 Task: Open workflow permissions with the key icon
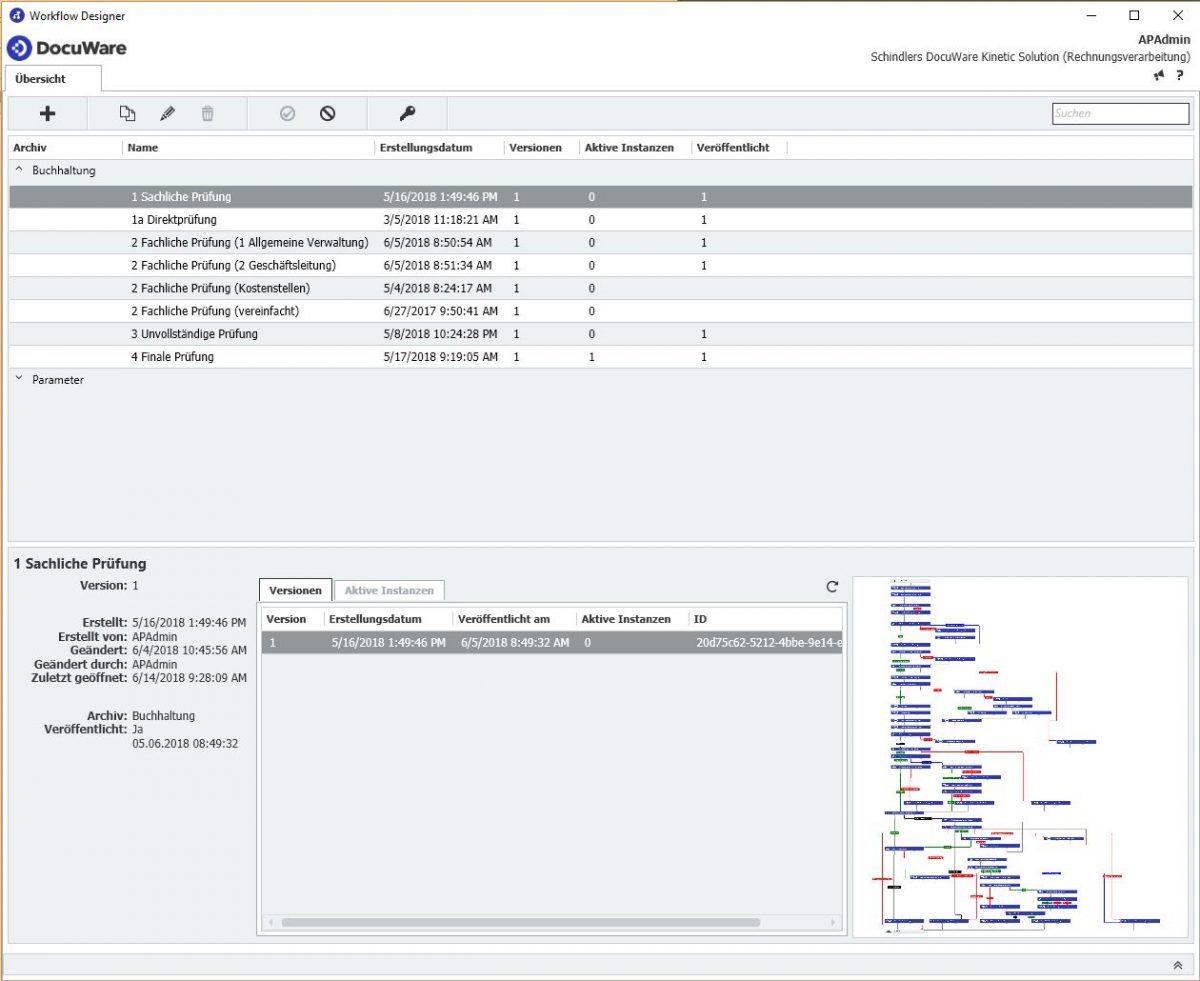click(407, 113)
